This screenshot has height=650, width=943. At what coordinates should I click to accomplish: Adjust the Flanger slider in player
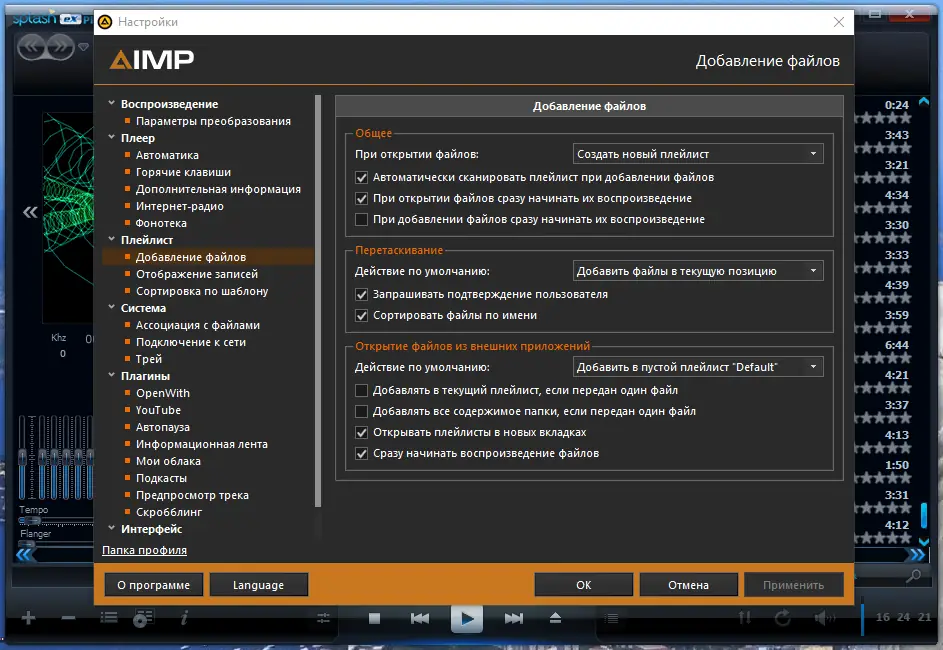click(26, 544)
